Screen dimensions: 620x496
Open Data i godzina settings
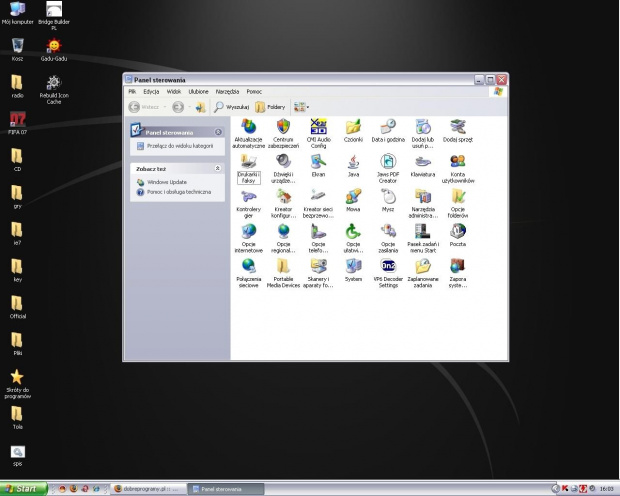pos(388,131)
